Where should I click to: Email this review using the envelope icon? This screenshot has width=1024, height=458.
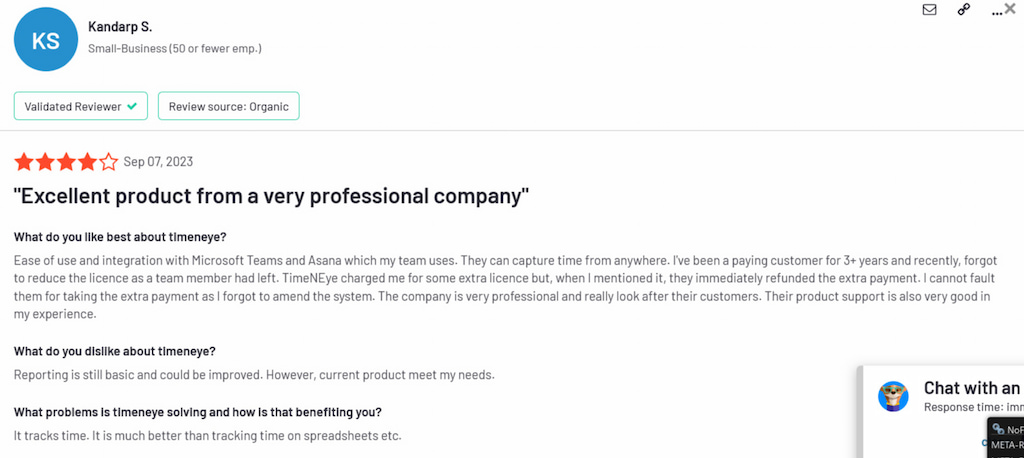[929, 10]
